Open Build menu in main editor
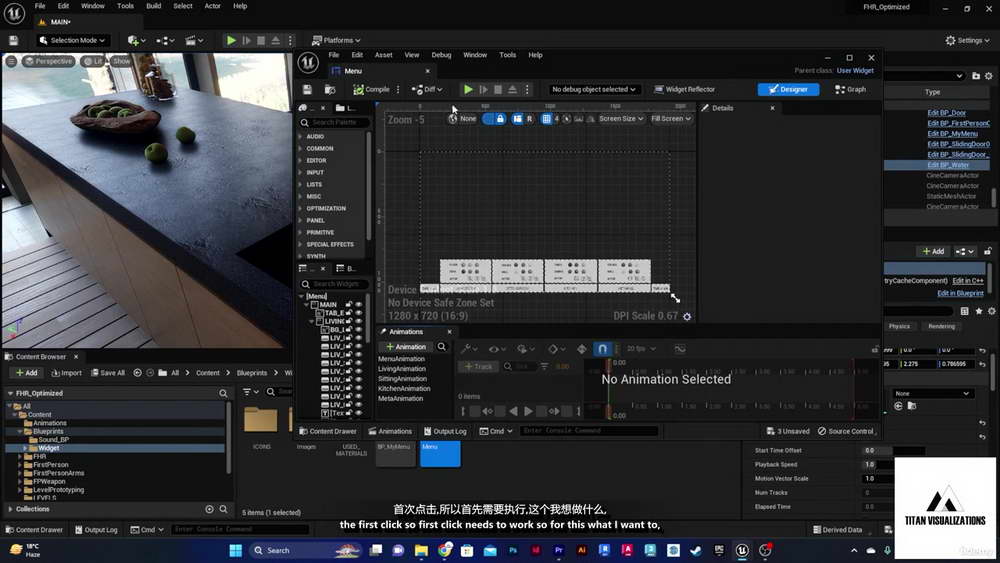This screenshot has height=563, width=1000. (x=154, y=6)
